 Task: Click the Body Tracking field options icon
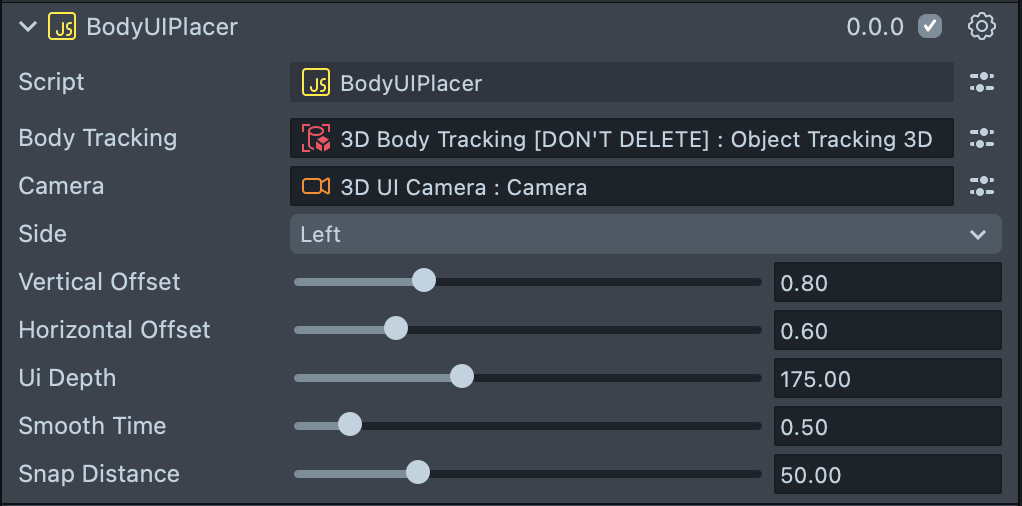tap(982, 138)
